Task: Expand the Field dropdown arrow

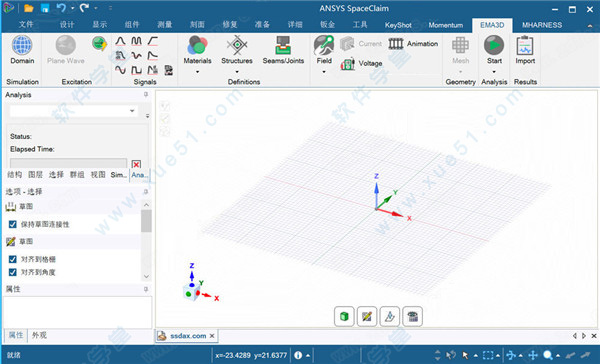Action: (x=324, y=72)
